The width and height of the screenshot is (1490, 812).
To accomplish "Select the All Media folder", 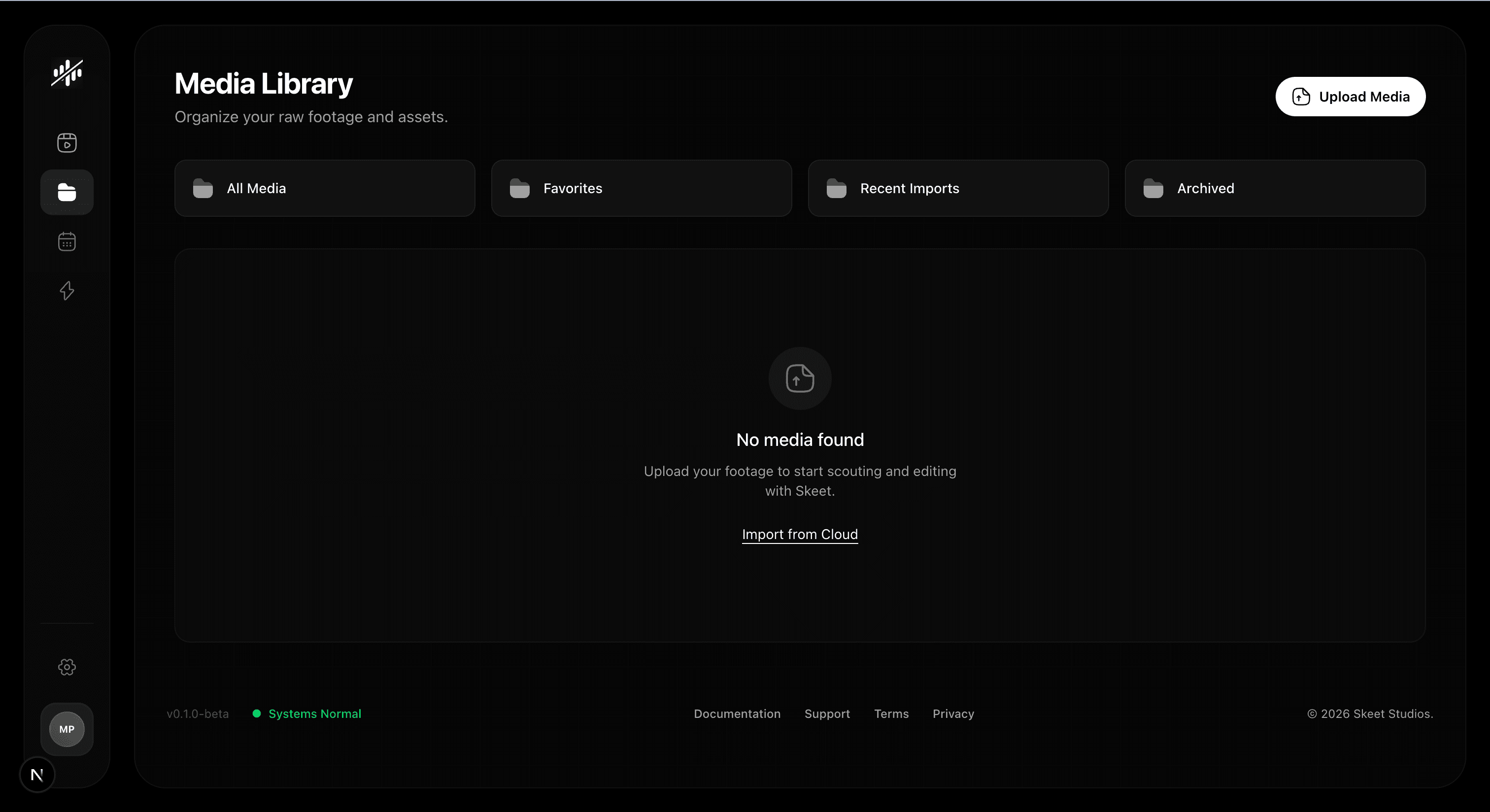I will pyautogui.click(x=325, y=189).
